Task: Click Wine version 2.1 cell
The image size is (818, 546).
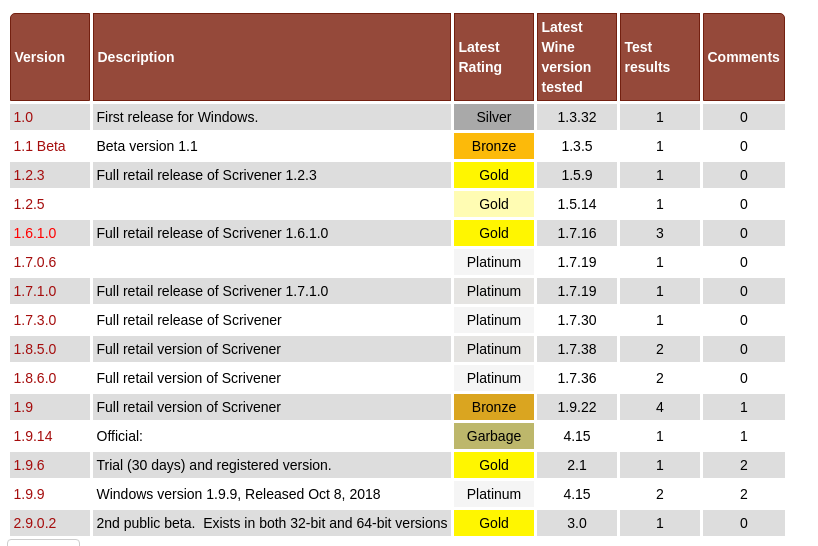Action: (x=577, y=465)
